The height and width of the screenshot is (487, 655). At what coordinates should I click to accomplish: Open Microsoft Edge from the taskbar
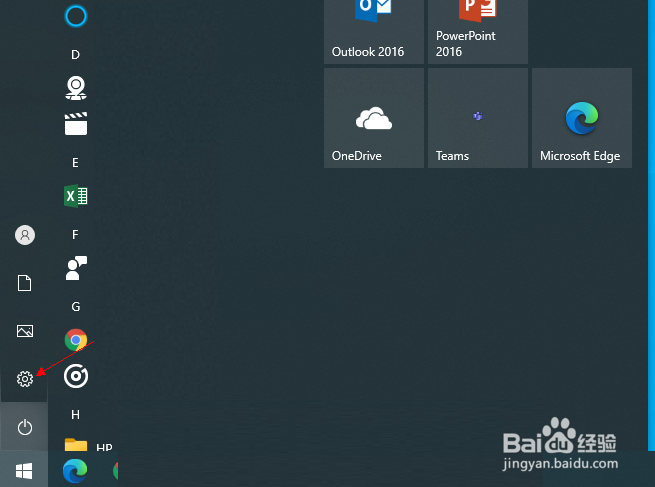(x=75, y=471)
